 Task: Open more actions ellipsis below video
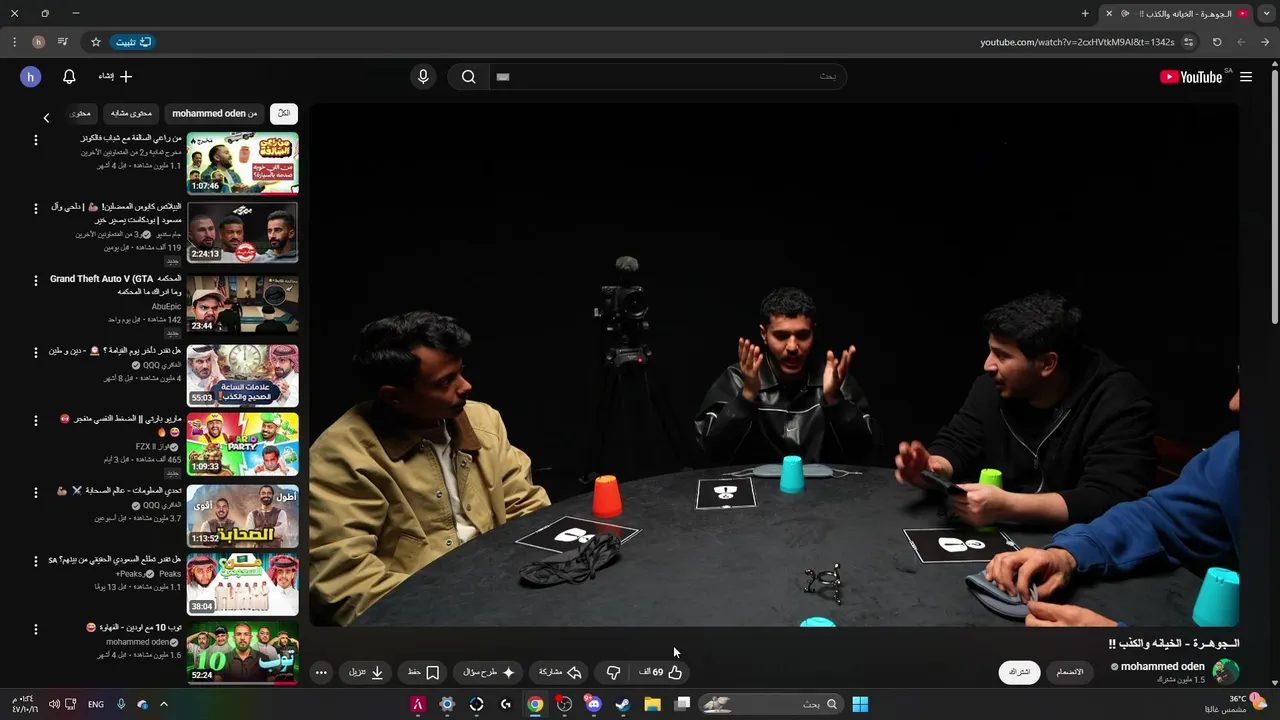point(321,673)
